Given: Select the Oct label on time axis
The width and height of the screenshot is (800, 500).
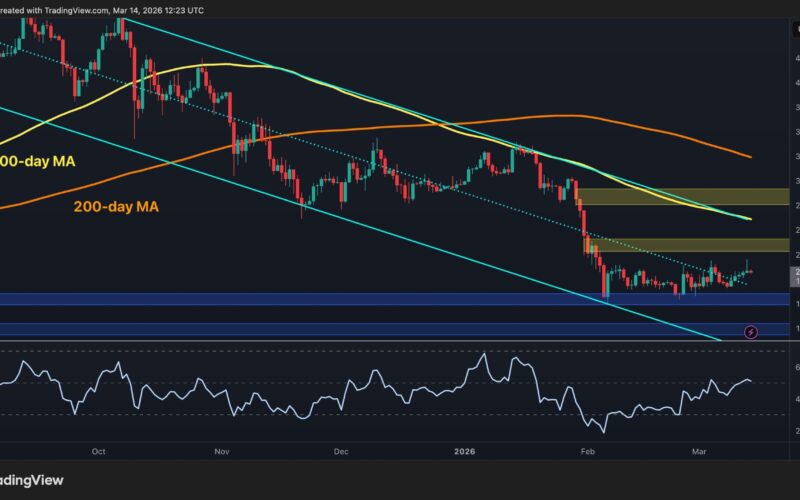Looking at the screenshot, I should (98, 451).
